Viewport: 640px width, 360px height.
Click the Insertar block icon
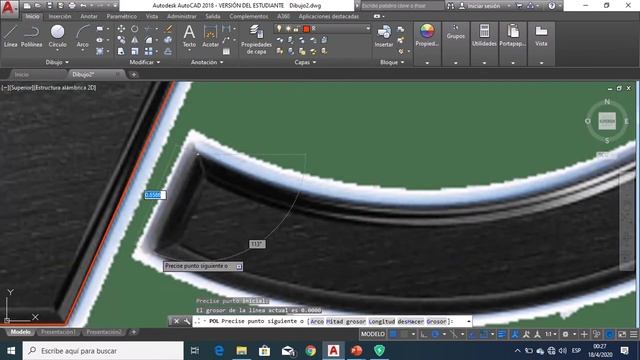tap(384, 36)
